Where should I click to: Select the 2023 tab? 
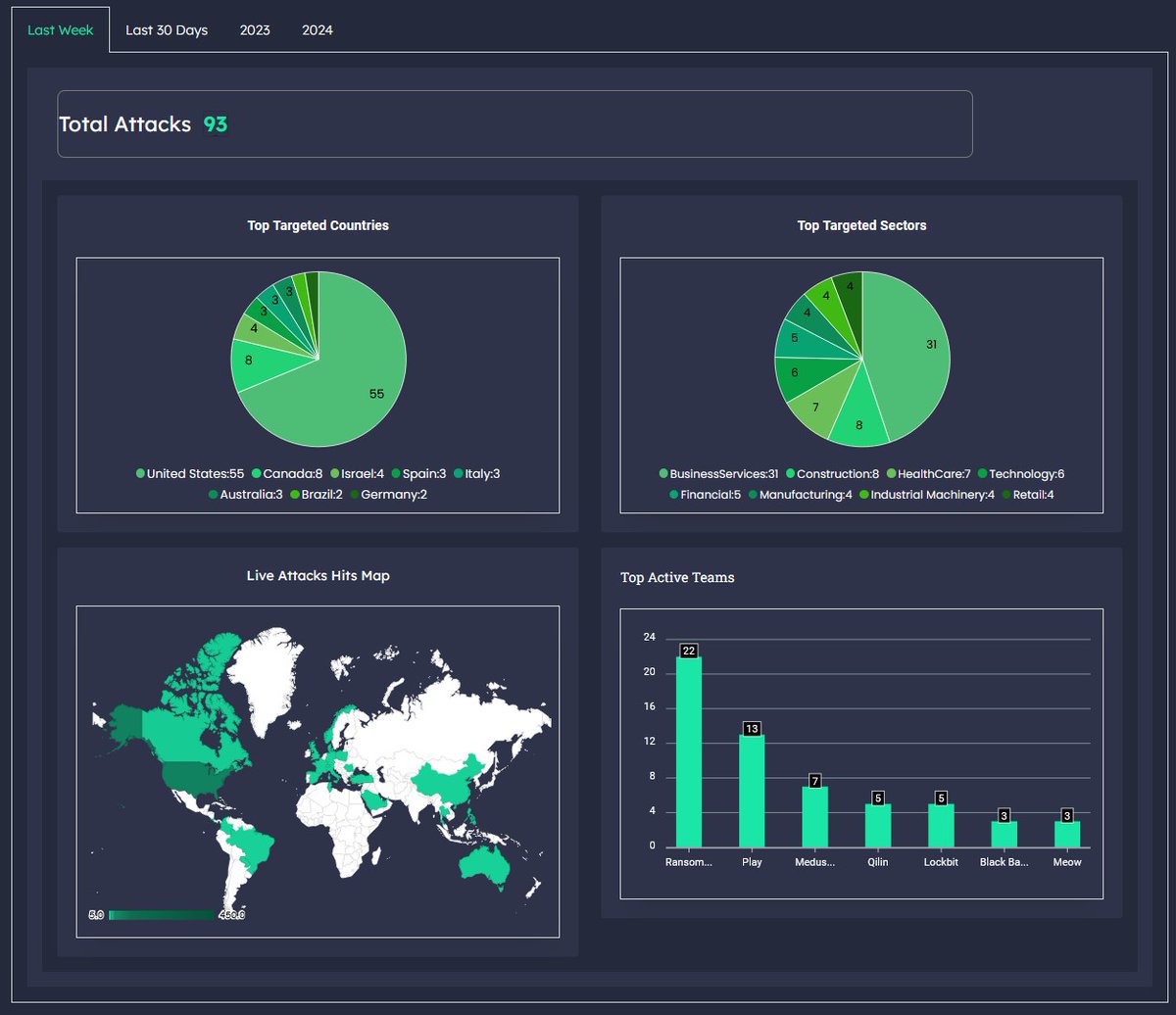tap(255, 30)
